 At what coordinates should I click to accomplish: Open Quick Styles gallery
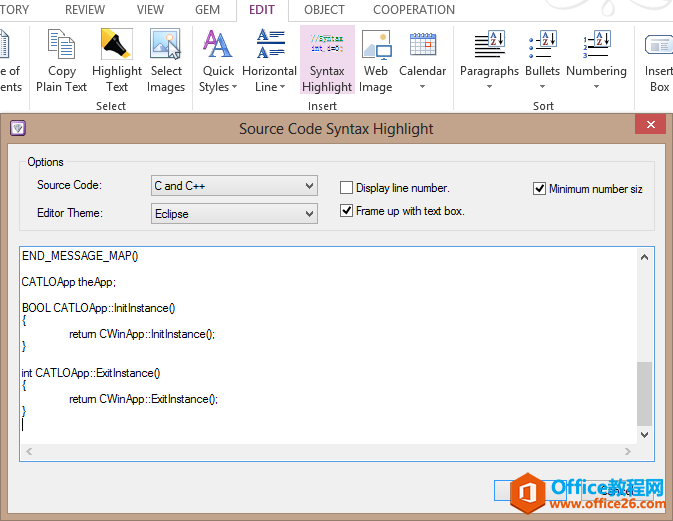click(218, 61)
